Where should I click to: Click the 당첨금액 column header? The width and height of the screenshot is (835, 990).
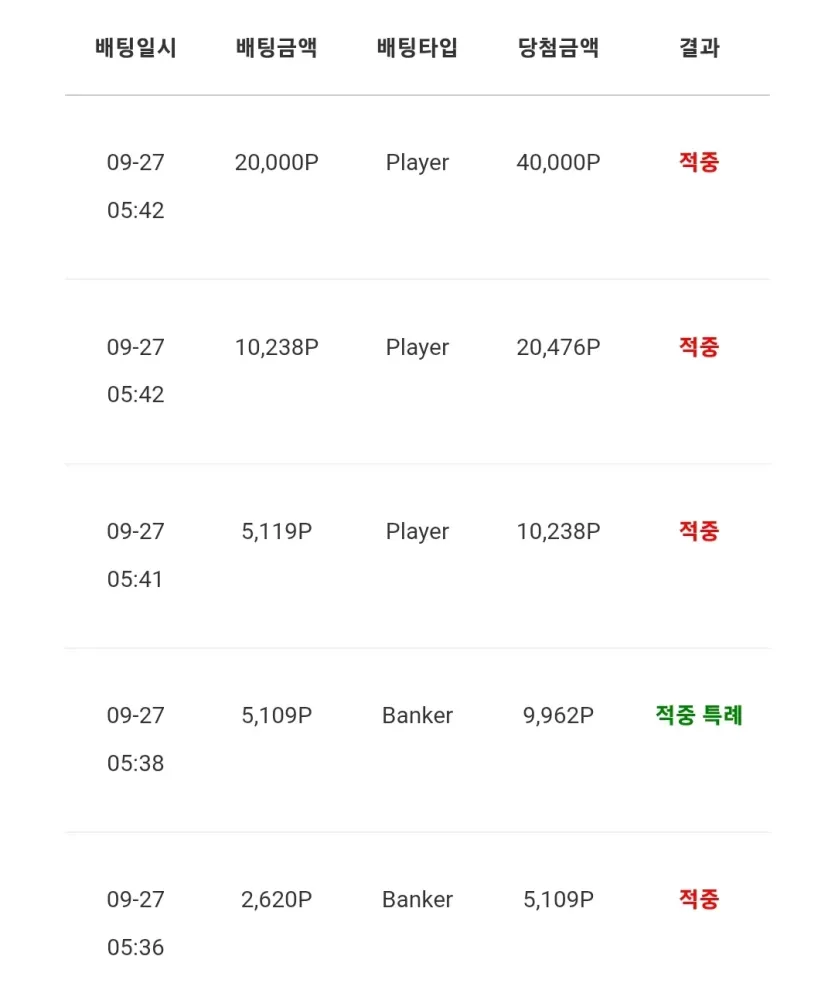[x=558, y=48]
